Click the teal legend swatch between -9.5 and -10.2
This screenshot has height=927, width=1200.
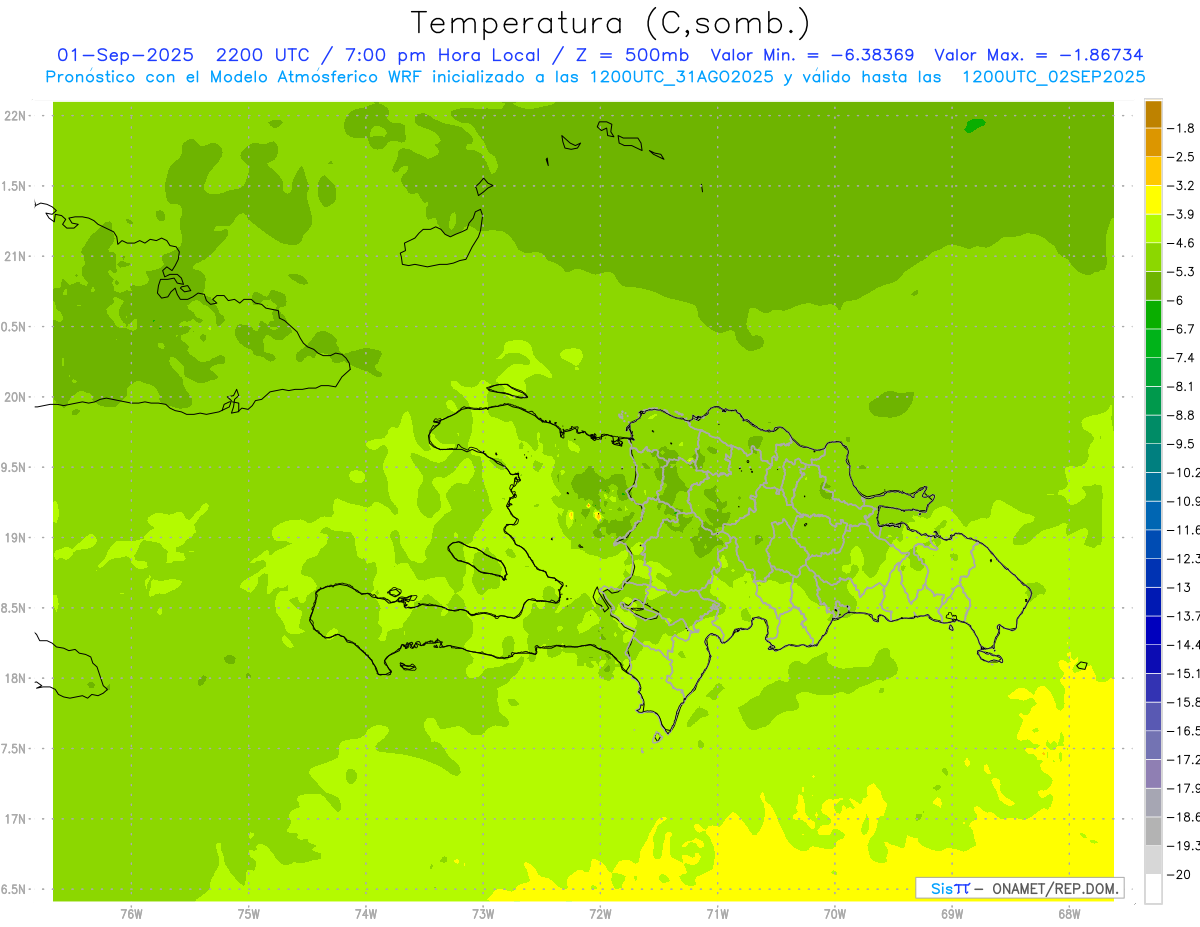[1153, 458]
